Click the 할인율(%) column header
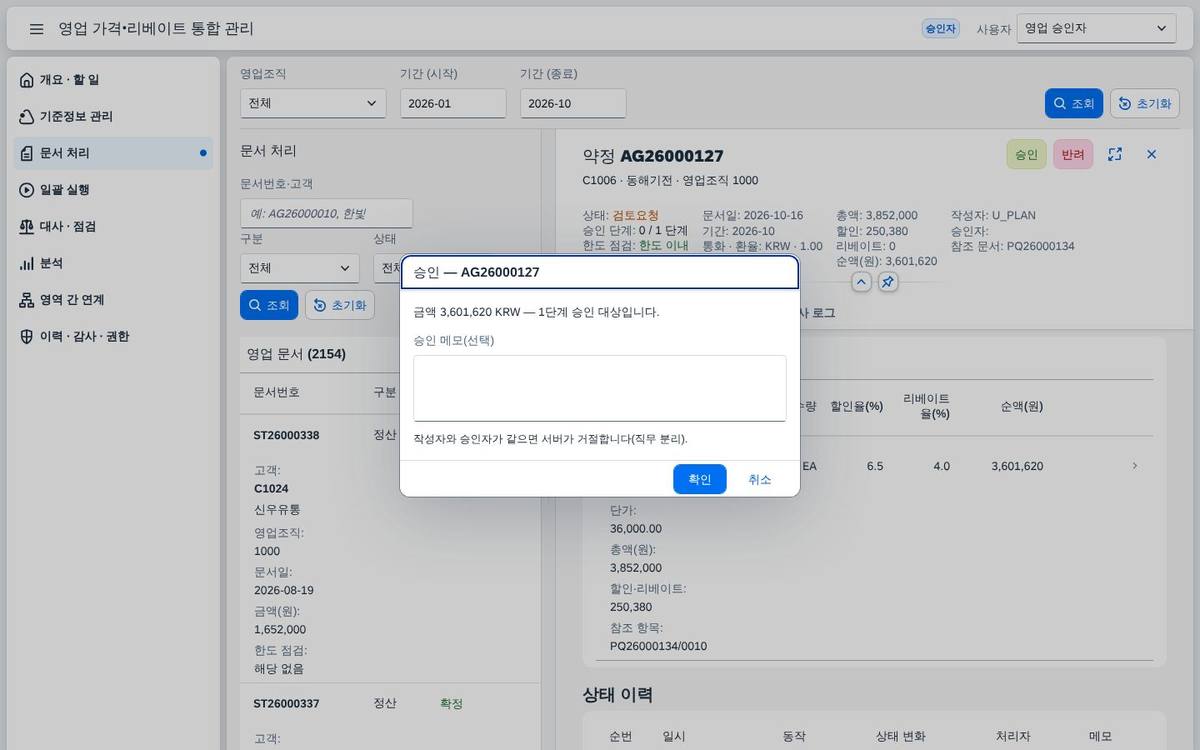1200x750 pixels. click(857, 407)
